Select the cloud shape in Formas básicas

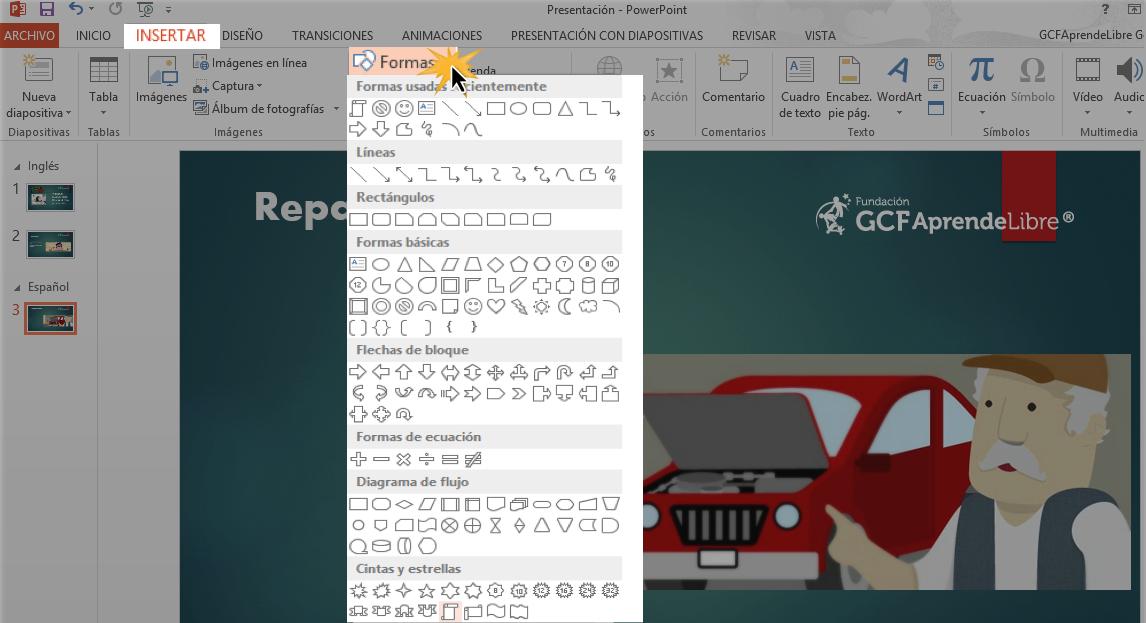(588, 306)
